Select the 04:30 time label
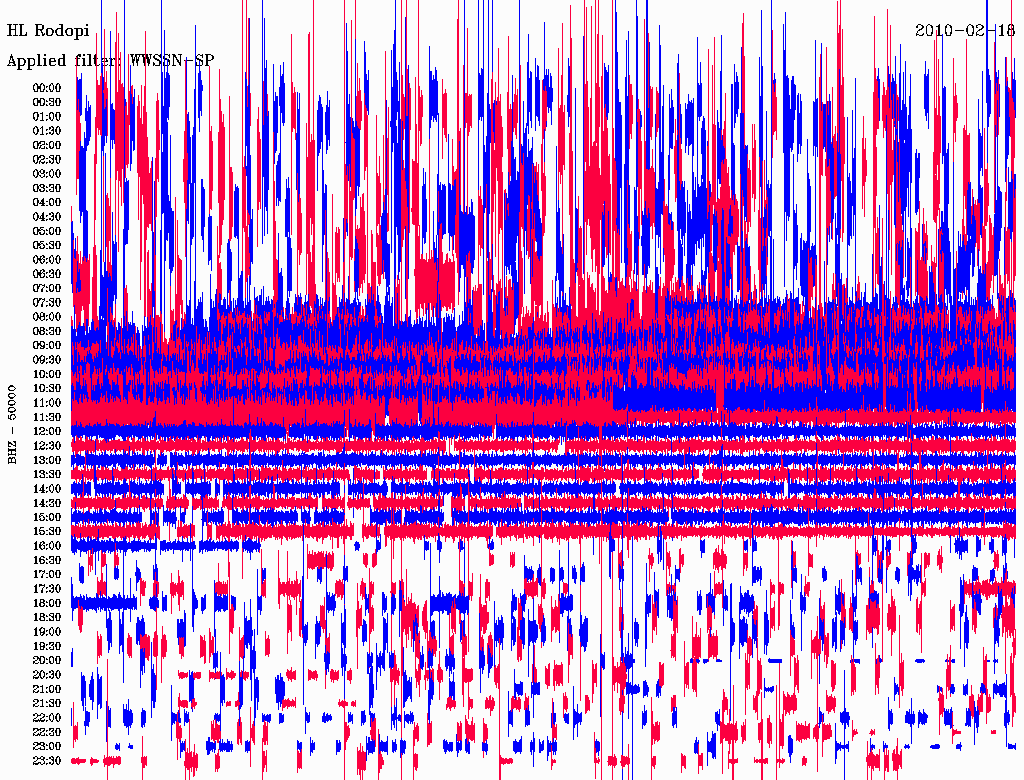 click(47, 217)
